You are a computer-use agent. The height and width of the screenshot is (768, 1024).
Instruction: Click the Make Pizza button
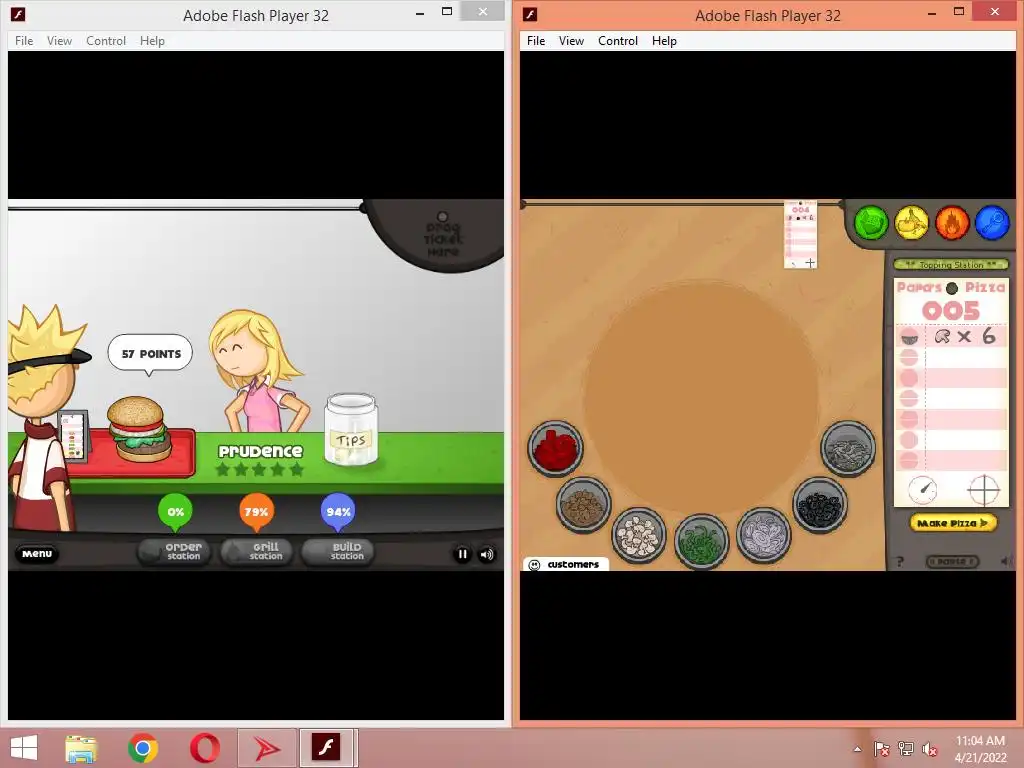(953, 523)
